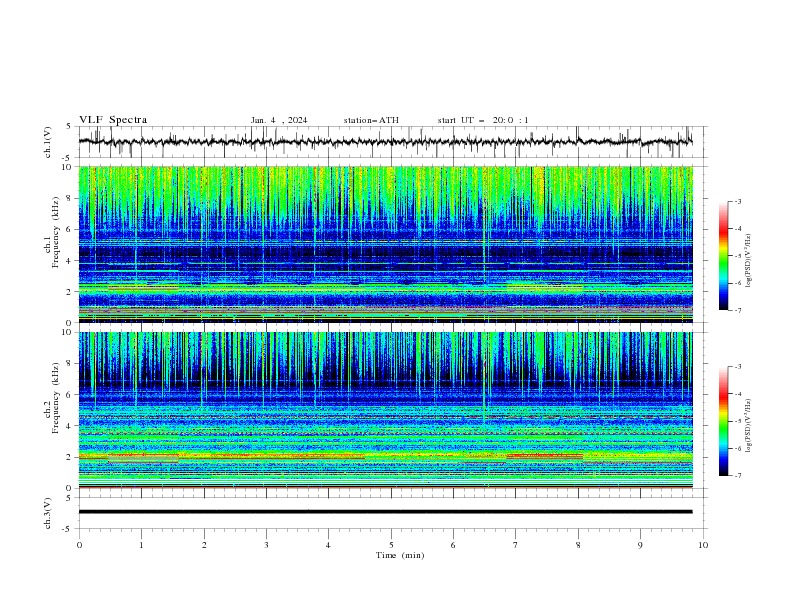
Task: Click the log(PSD) label of ch.1 color bar
Action: coord(749,261)
